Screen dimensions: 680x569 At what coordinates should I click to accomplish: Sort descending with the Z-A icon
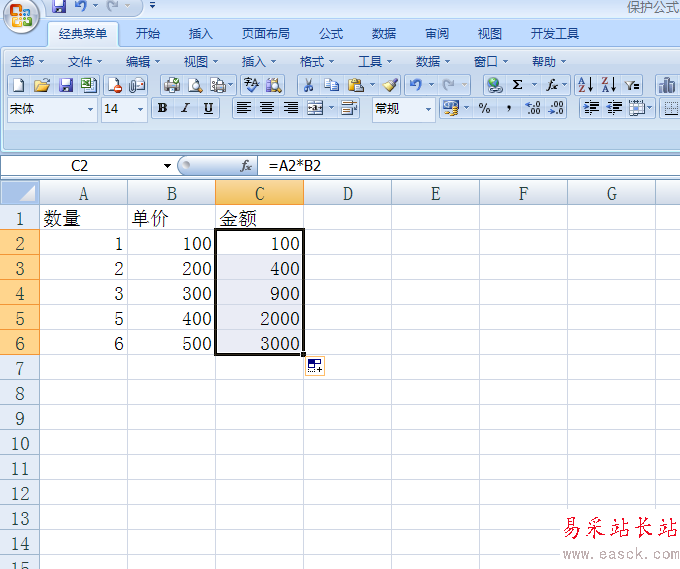(609, 85)
